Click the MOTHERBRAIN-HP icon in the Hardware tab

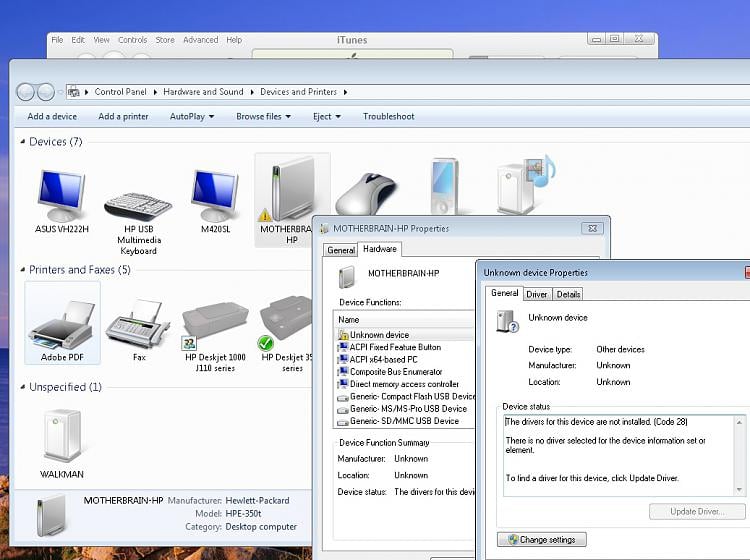pos(347,277)
